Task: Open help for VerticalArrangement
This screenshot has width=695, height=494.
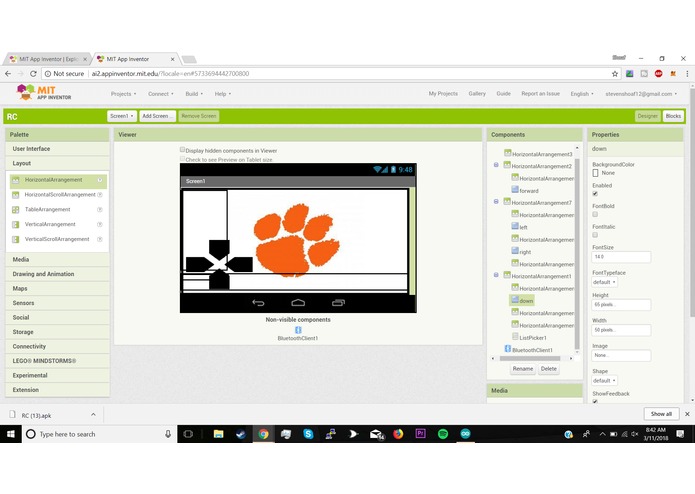Action: click(x=100, y=224)
